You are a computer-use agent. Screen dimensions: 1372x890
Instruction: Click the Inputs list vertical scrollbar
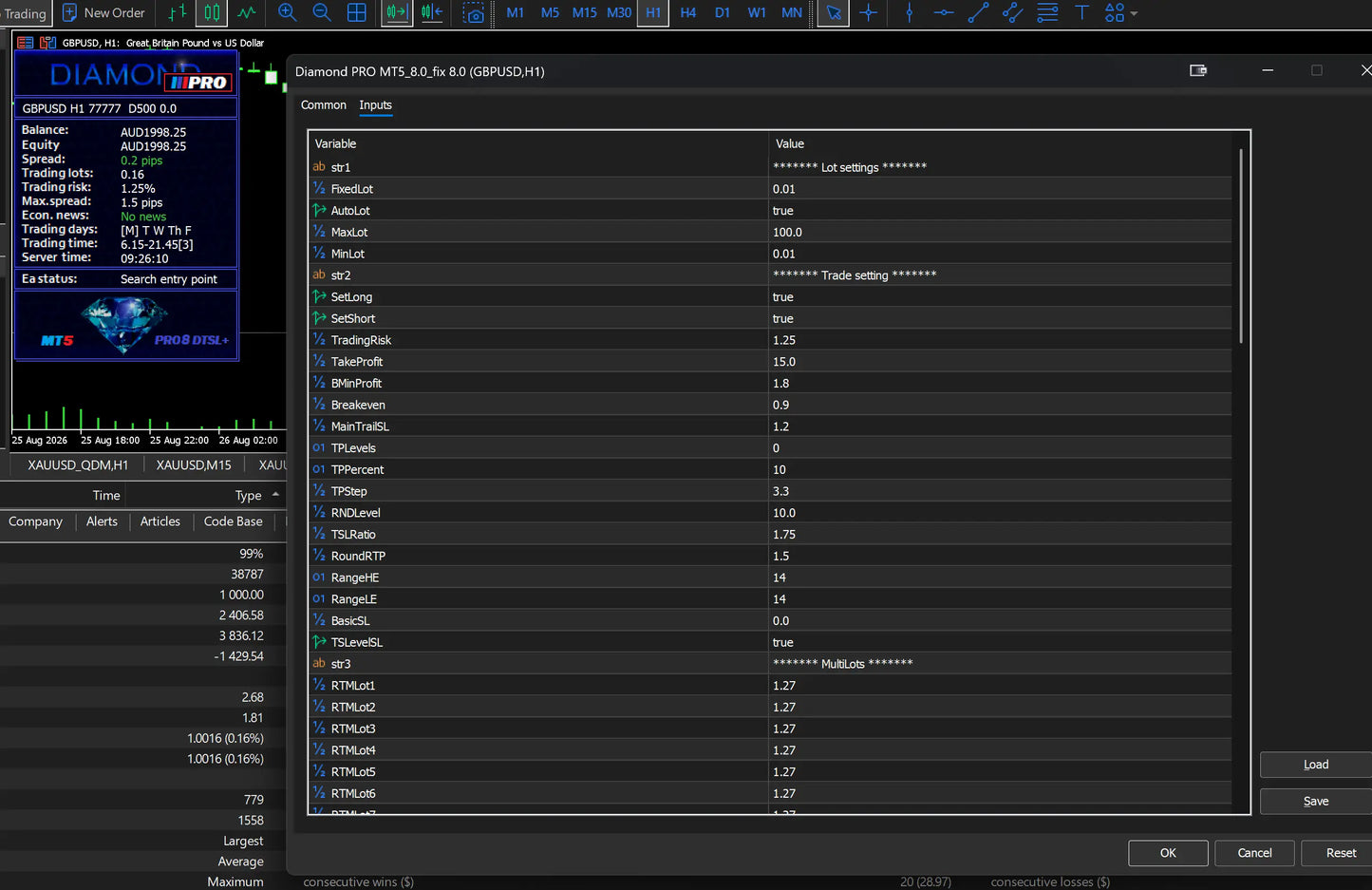pos(1240,246)
